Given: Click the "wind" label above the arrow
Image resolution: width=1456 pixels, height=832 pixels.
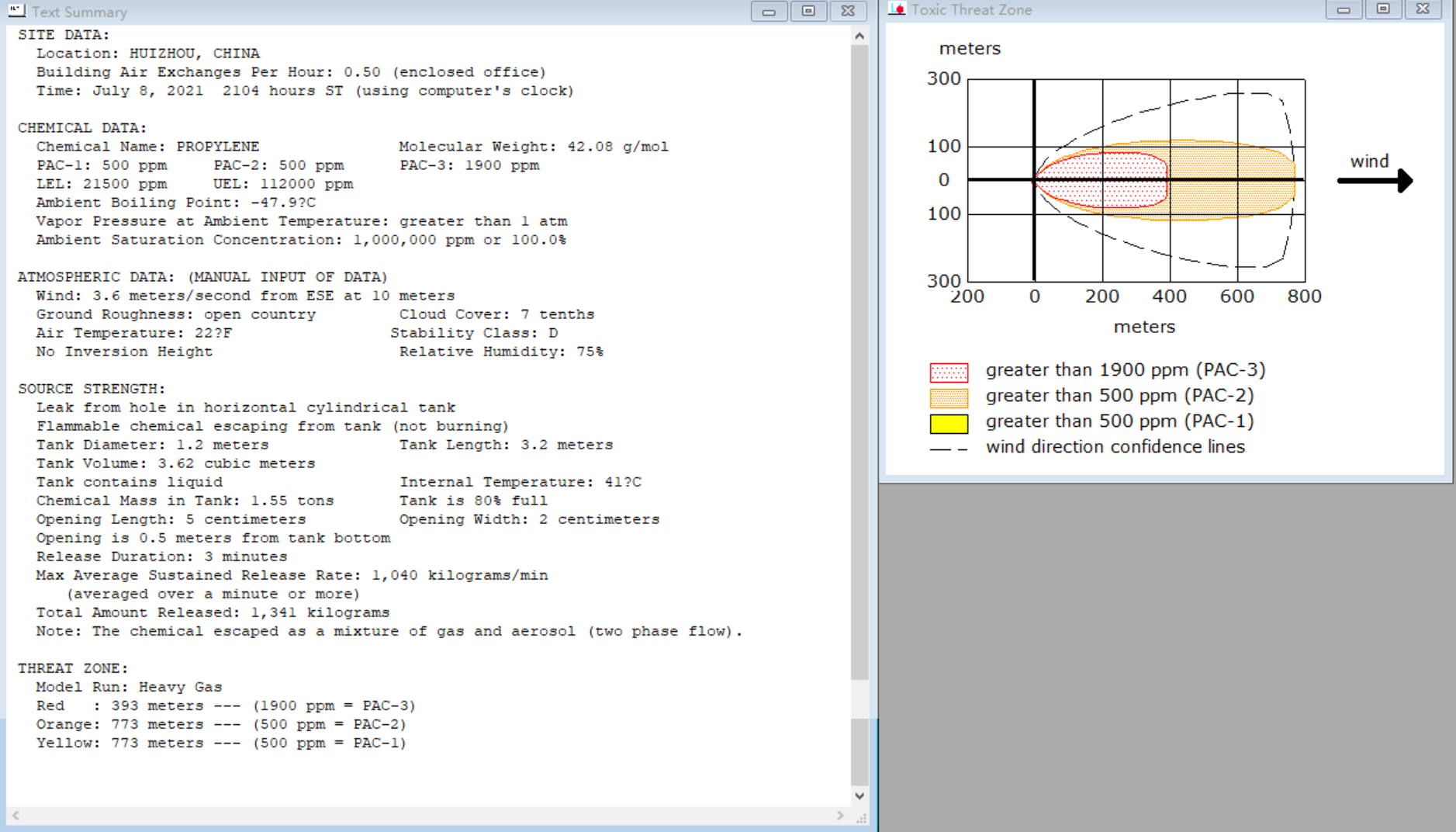Looking at the screenshot, I should 1369,161.
